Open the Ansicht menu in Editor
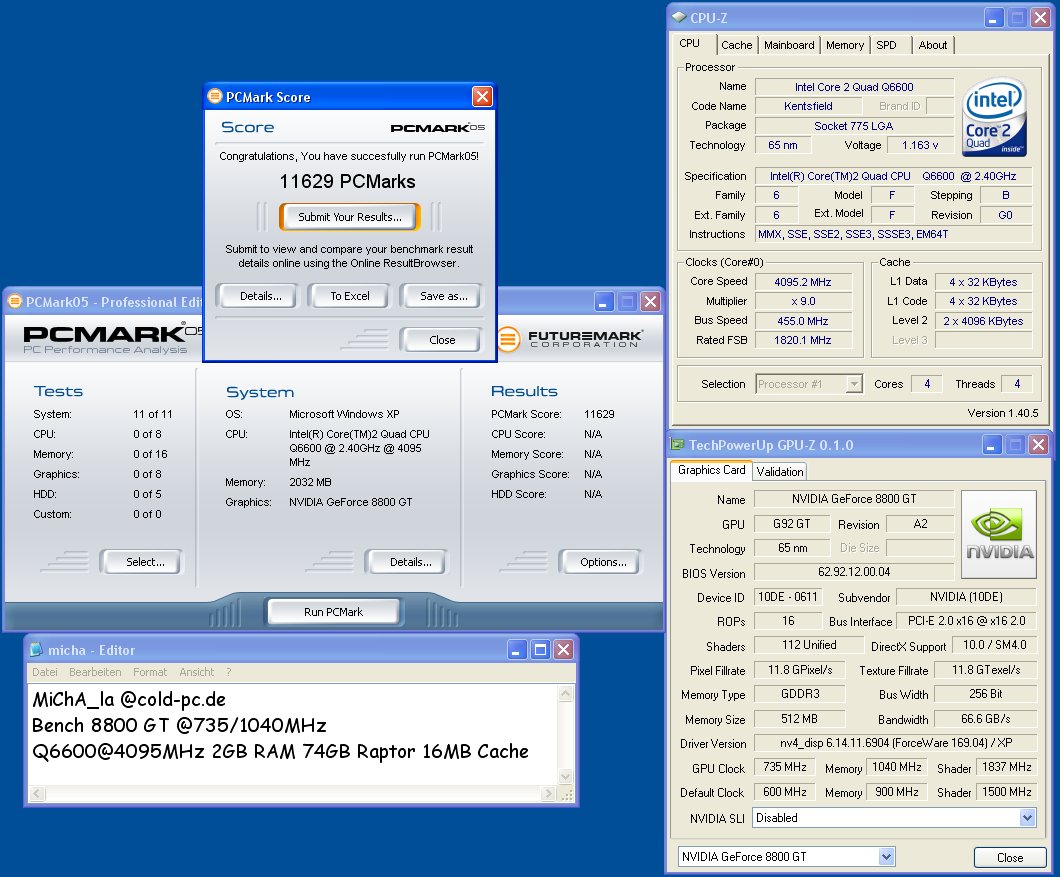This screenshot has width=1060, height=877. [197, 671]
